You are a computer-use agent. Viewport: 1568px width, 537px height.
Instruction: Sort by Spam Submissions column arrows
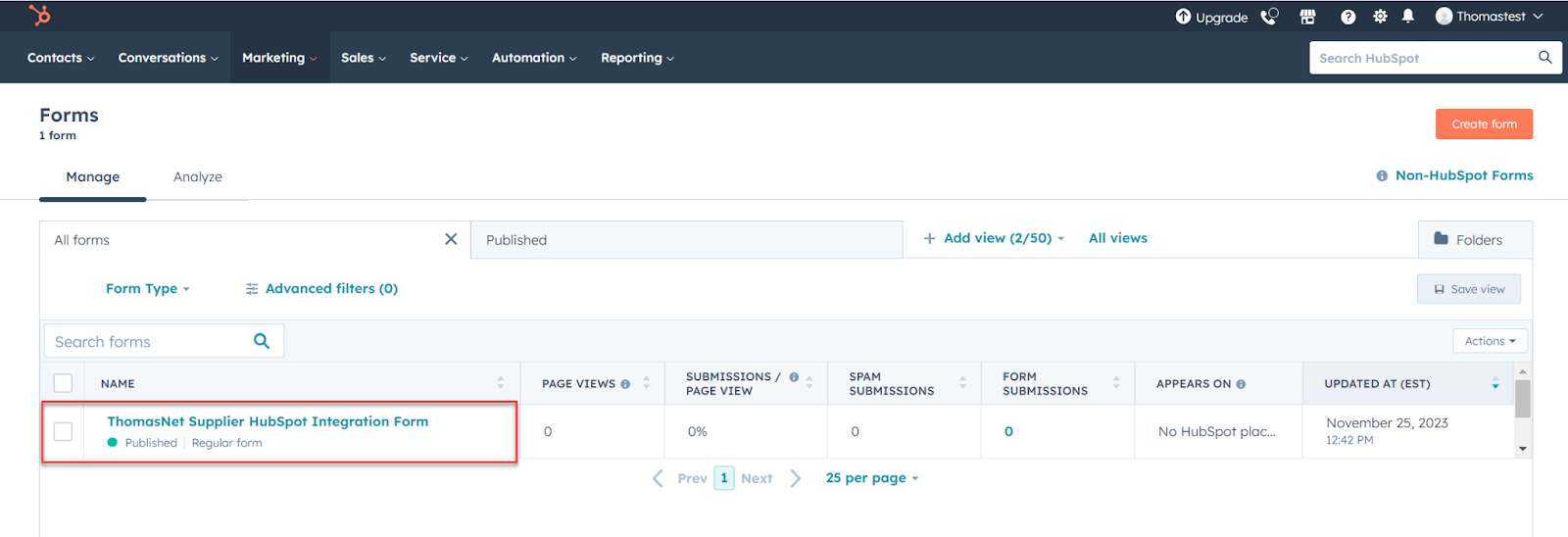(962, 383)
